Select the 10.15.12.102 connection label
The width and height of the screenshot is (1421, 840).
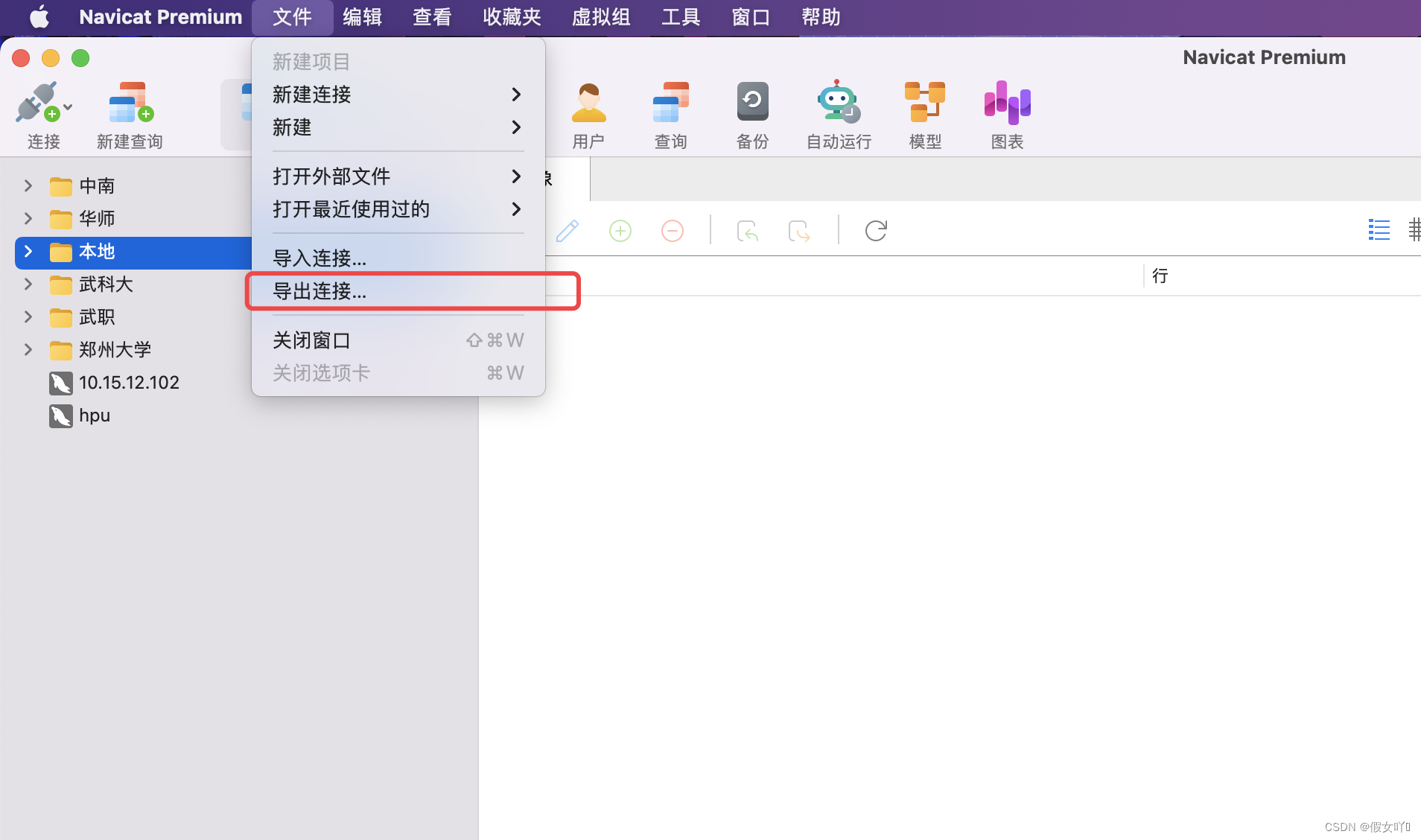(129, 383)
